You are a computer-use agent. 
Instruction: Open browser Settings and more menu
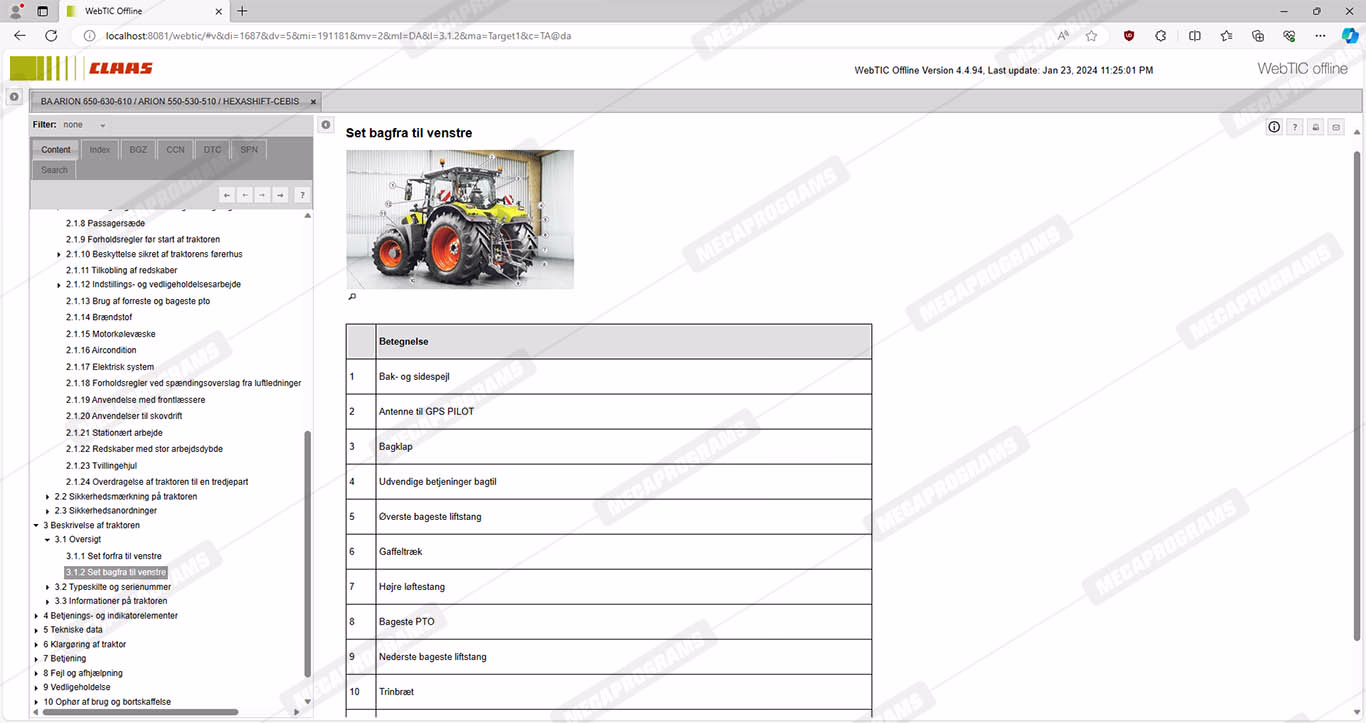[1321, 35]
